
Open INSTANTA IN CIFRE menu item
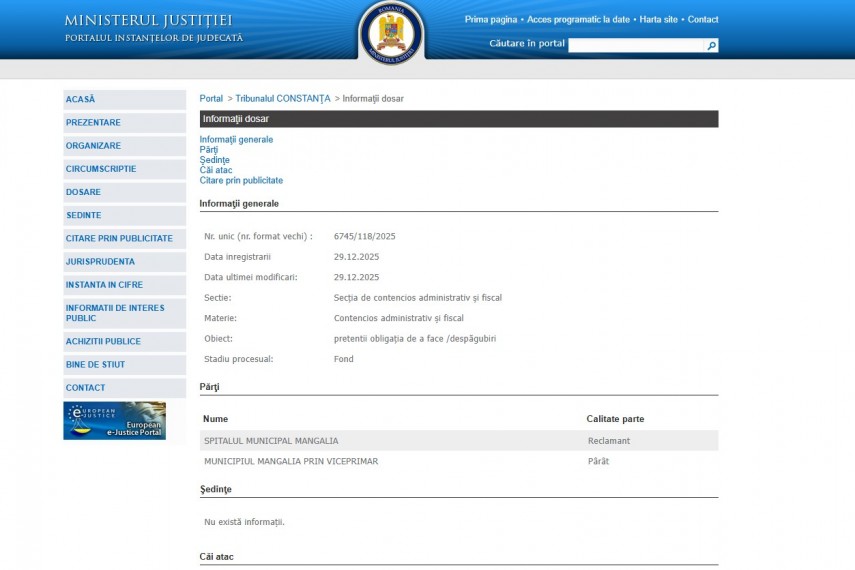point(104,285)
